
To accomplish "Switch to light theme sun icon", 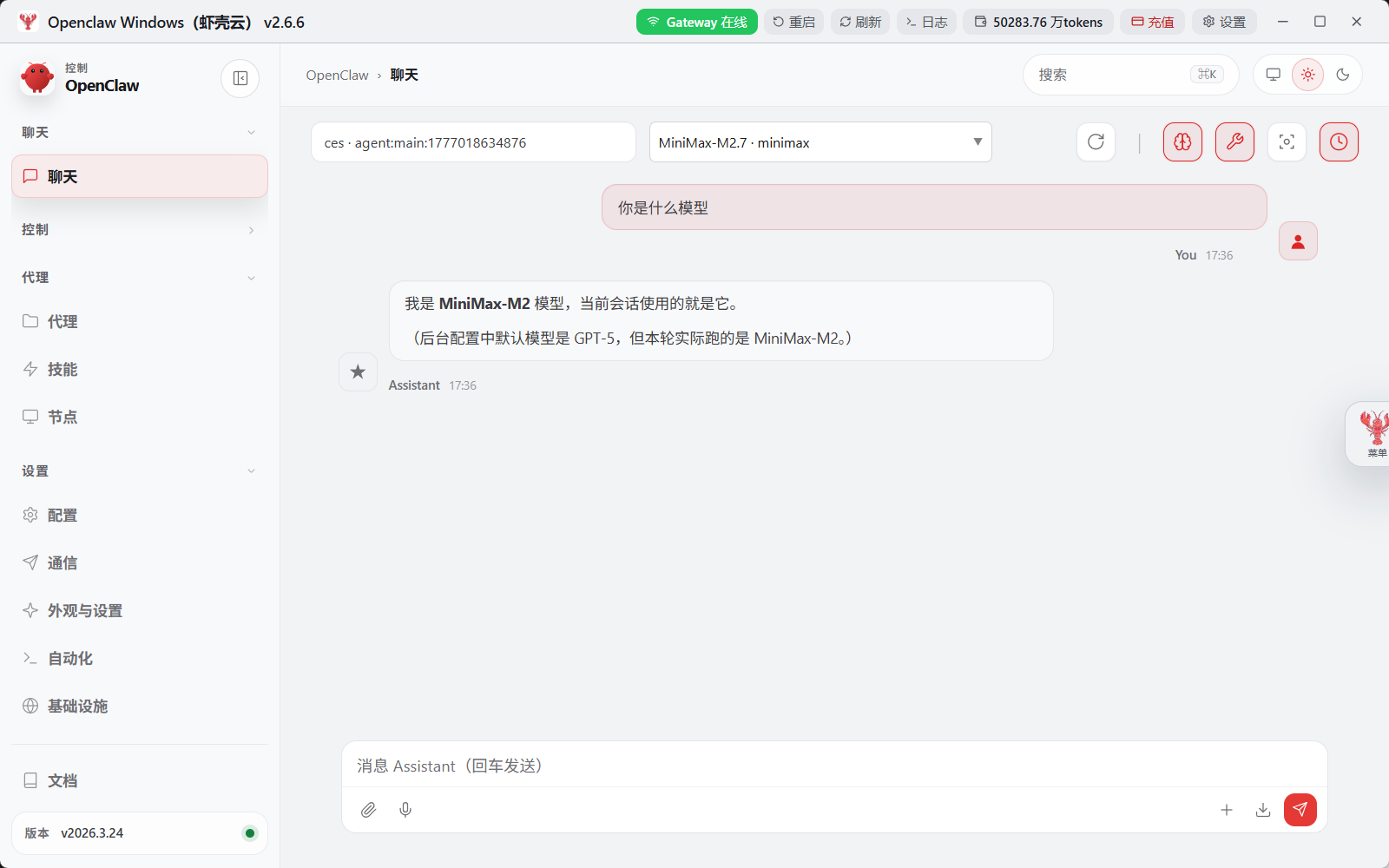I will [1308, 75].
